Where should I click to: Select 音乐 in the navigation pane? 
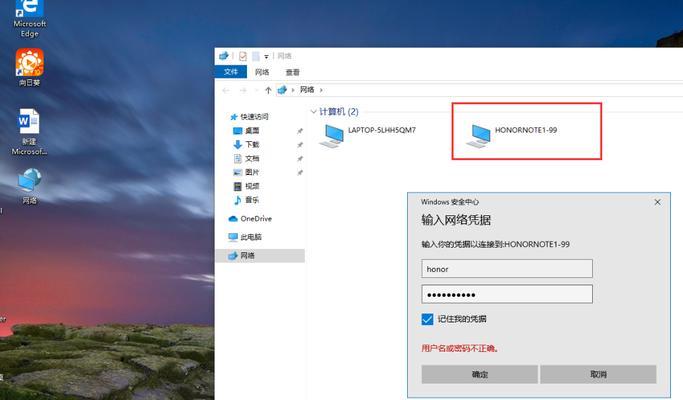pyautogui.click(x=246, y=200)
